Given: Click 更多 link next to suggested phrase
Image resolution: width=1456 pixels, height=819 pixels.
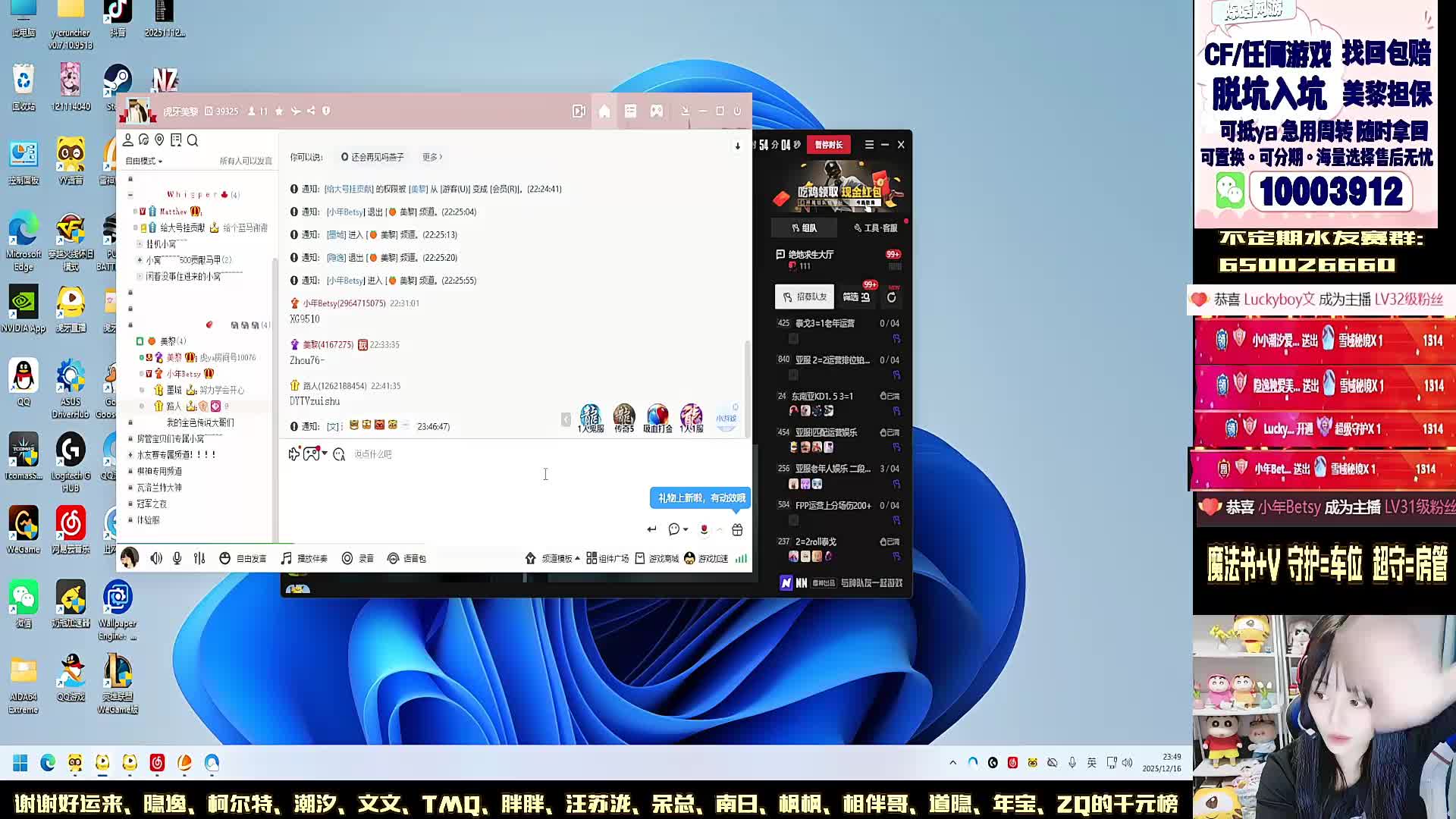Looking at the screenshot, I should [x=431, y=157].
